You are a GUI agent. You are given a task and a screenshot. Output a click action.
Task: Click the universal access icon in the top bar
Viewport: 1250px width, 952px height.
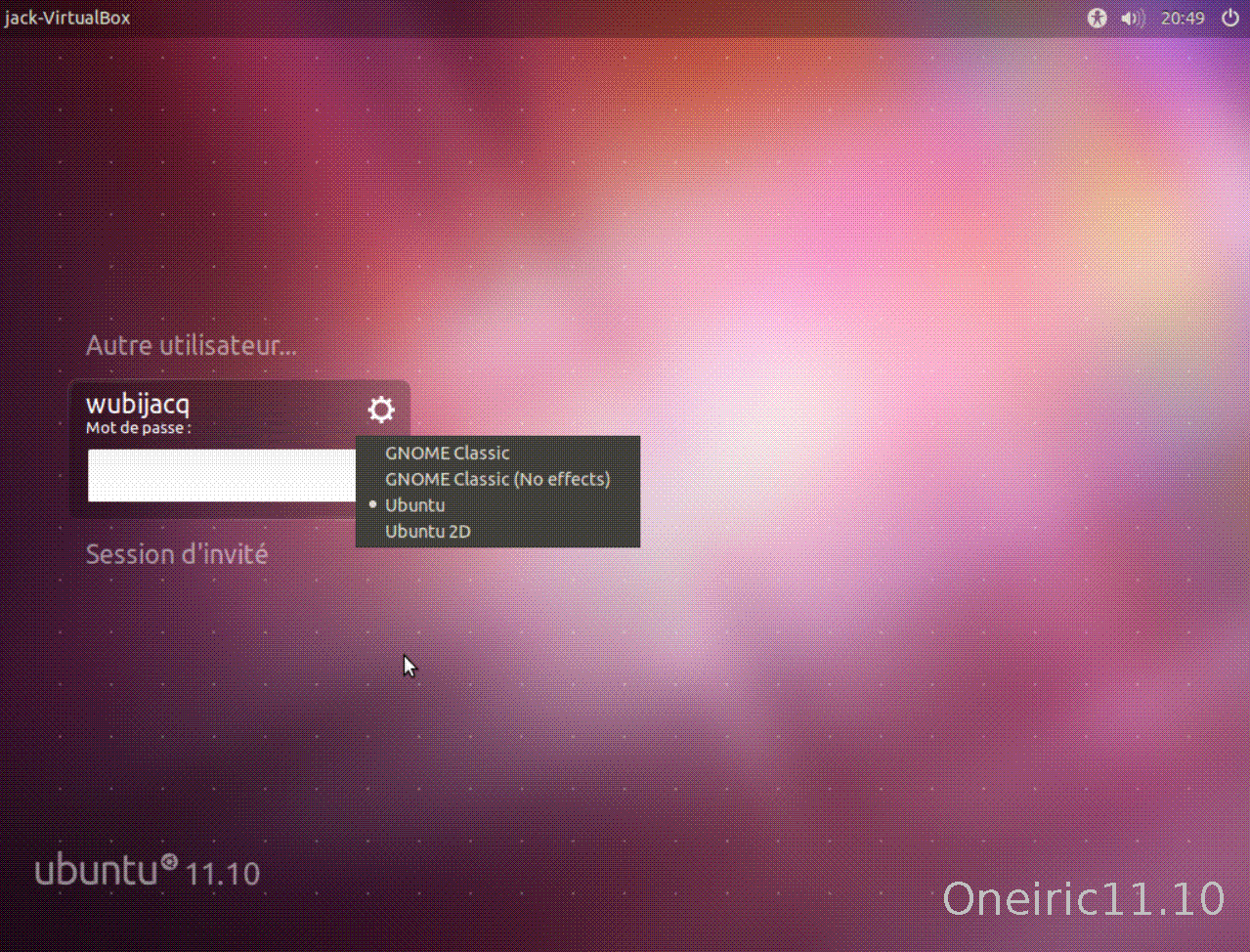pyautogui.click(x=1097, y=18)
